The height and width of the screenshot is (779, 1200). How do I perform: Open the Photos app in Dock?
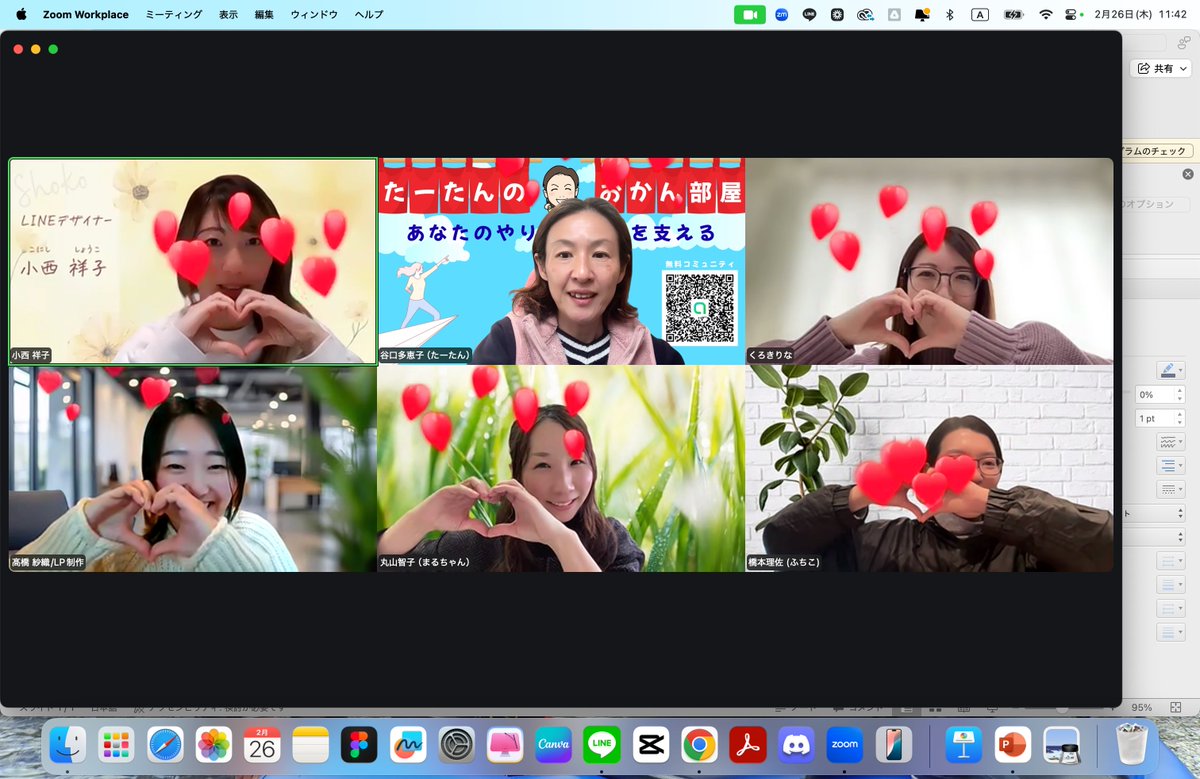[214, 745]
